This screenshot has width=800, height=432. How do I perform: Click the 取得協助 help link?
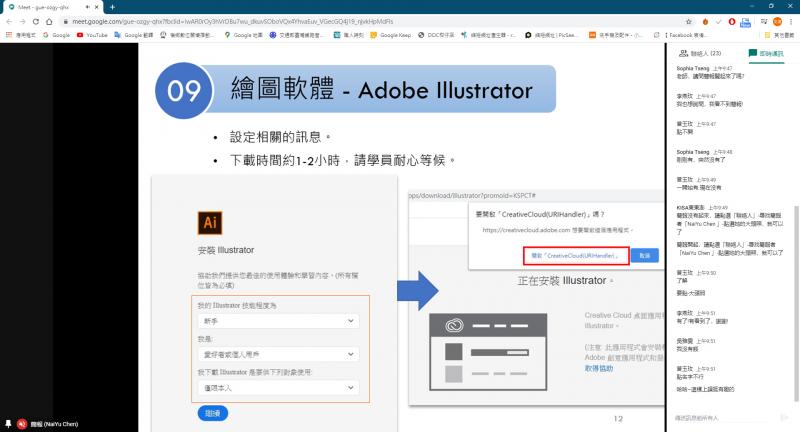click(598, 368)
